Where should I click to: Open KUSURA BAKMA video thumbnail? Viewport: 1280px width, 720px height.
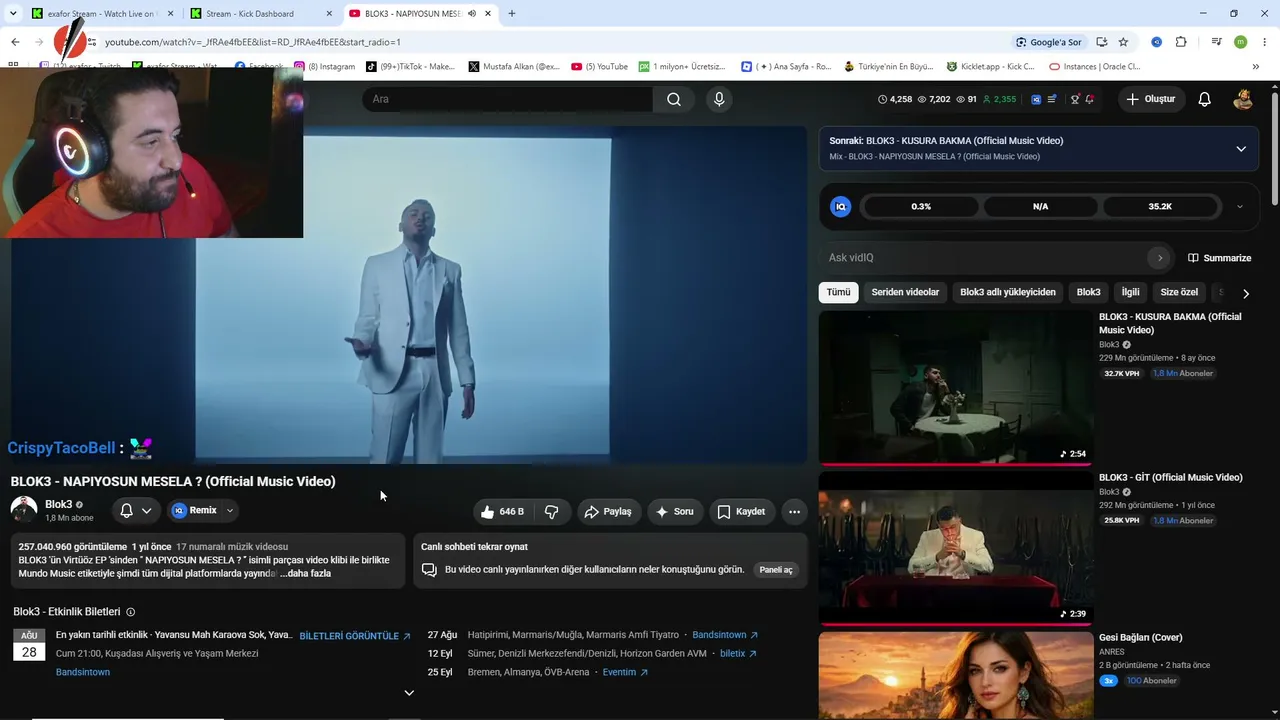coord(955,387)
